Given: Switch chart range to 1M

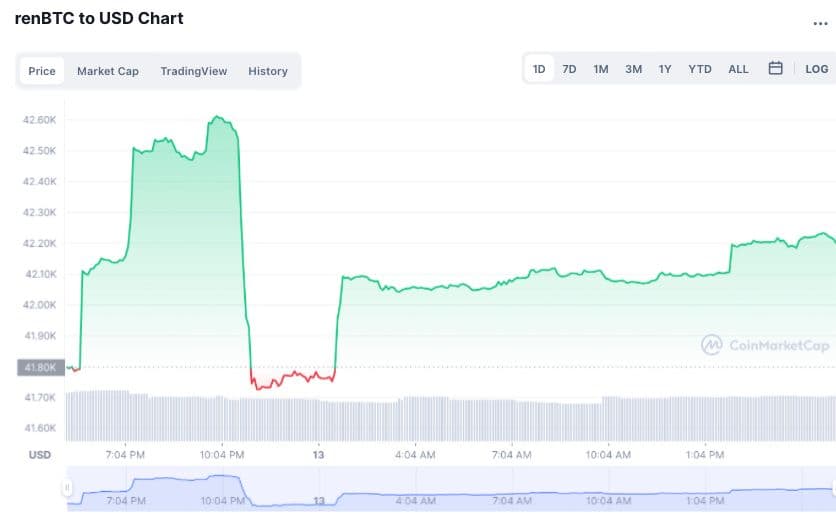Looking at the screenshot, I should click(600, 69).
